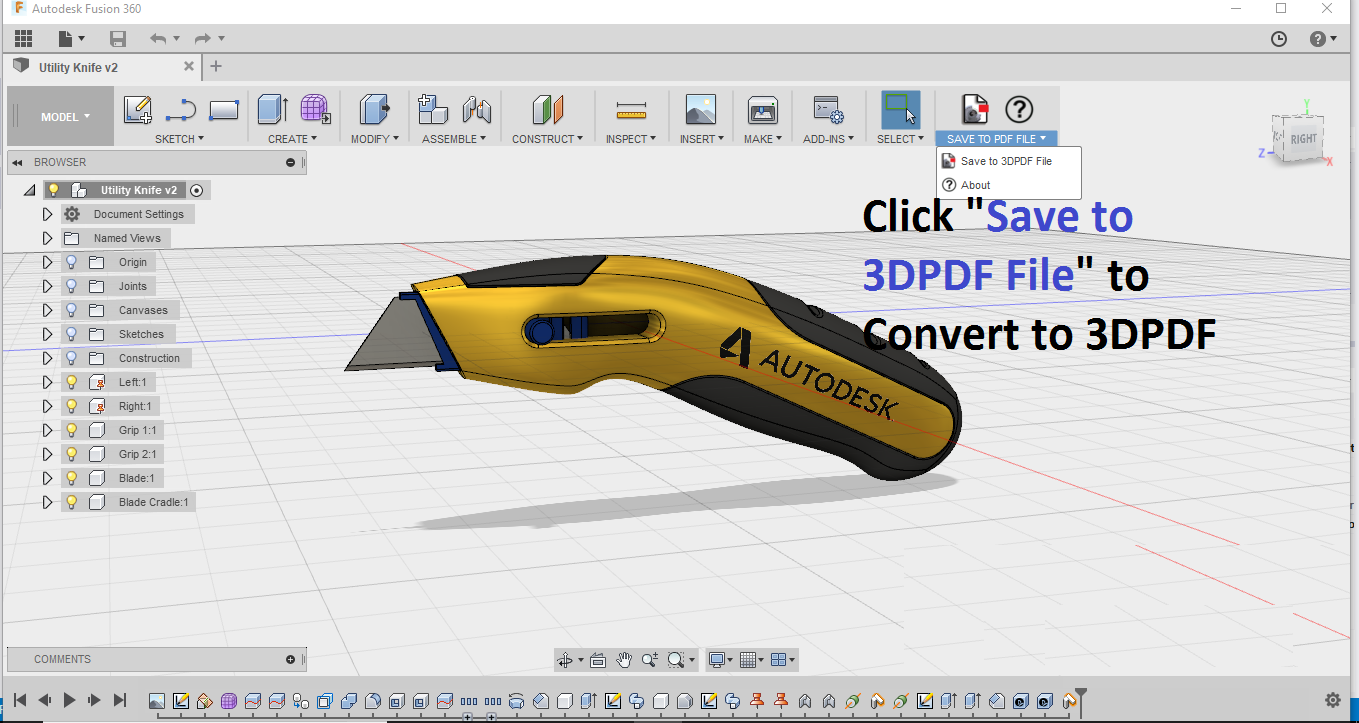1359x723 pixels.
Task: Toggle visibility bulb for Origin folder
Action: click(x=71, y=262)
